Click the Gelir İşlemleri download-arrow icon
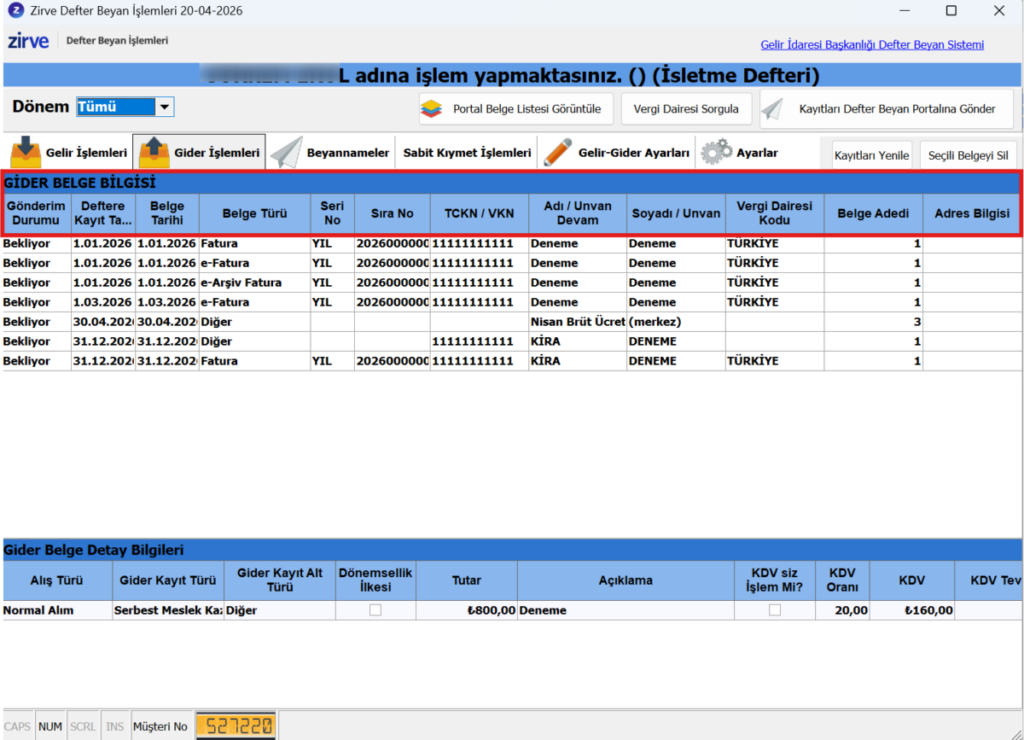1024x740 pixels. (x=25, y=152)
